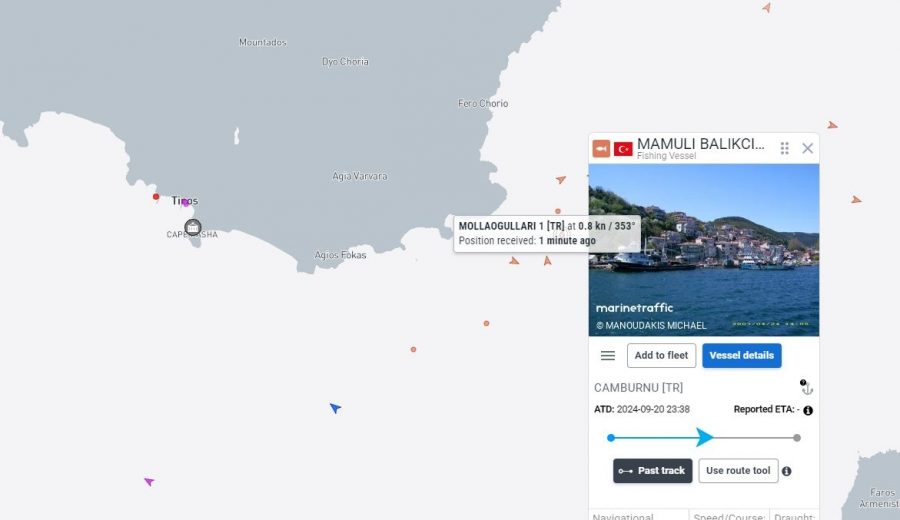
Task: Select the purple vessel marker on Tinos label
Action: tap(185, 202)
